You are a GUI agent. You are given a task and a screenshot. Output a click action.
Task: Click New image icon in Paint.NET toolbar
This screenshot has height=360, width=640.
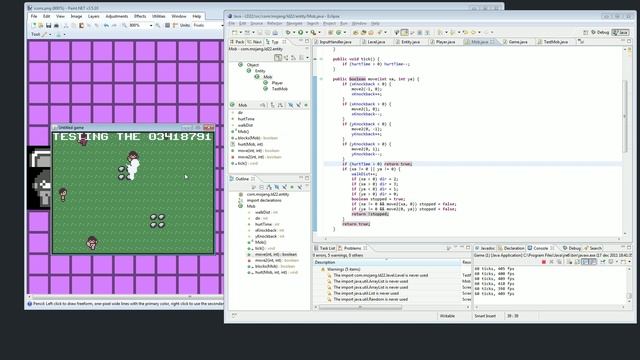(33, 25)
